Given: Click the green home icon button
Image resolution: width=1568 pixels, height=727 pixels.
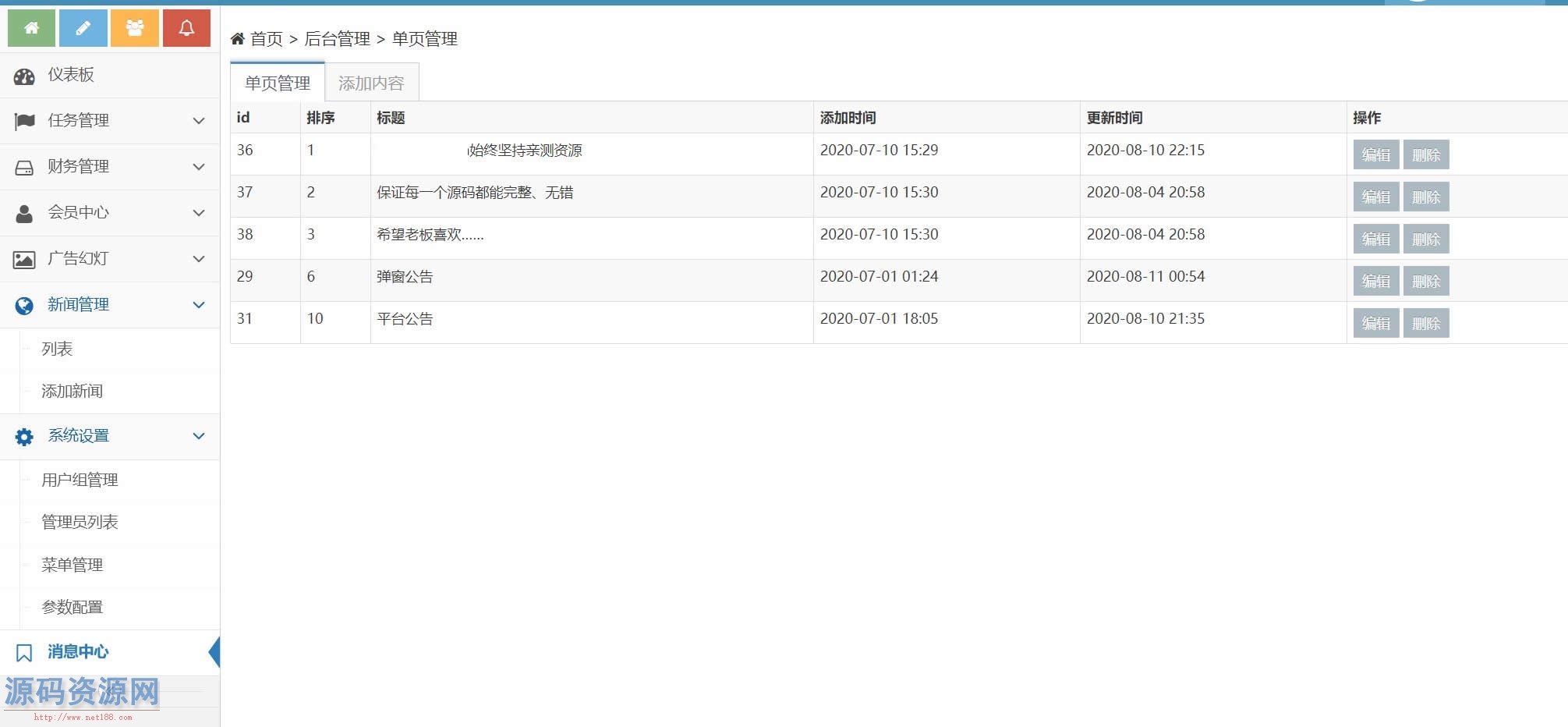Looking at the screenshot, I should [31, 29].
